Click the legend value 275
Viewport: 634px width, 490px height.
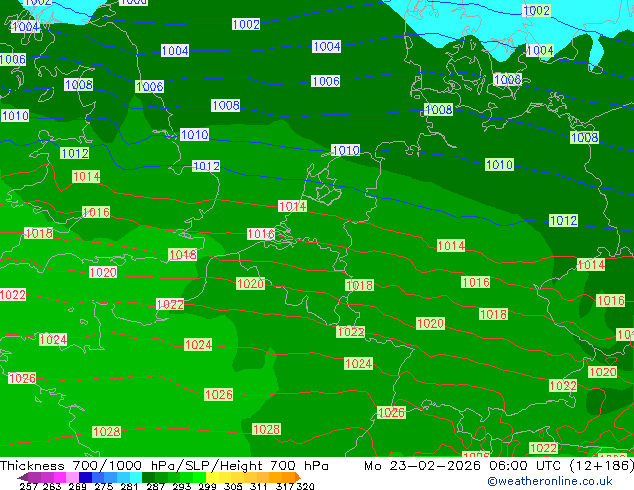point(104,486)
